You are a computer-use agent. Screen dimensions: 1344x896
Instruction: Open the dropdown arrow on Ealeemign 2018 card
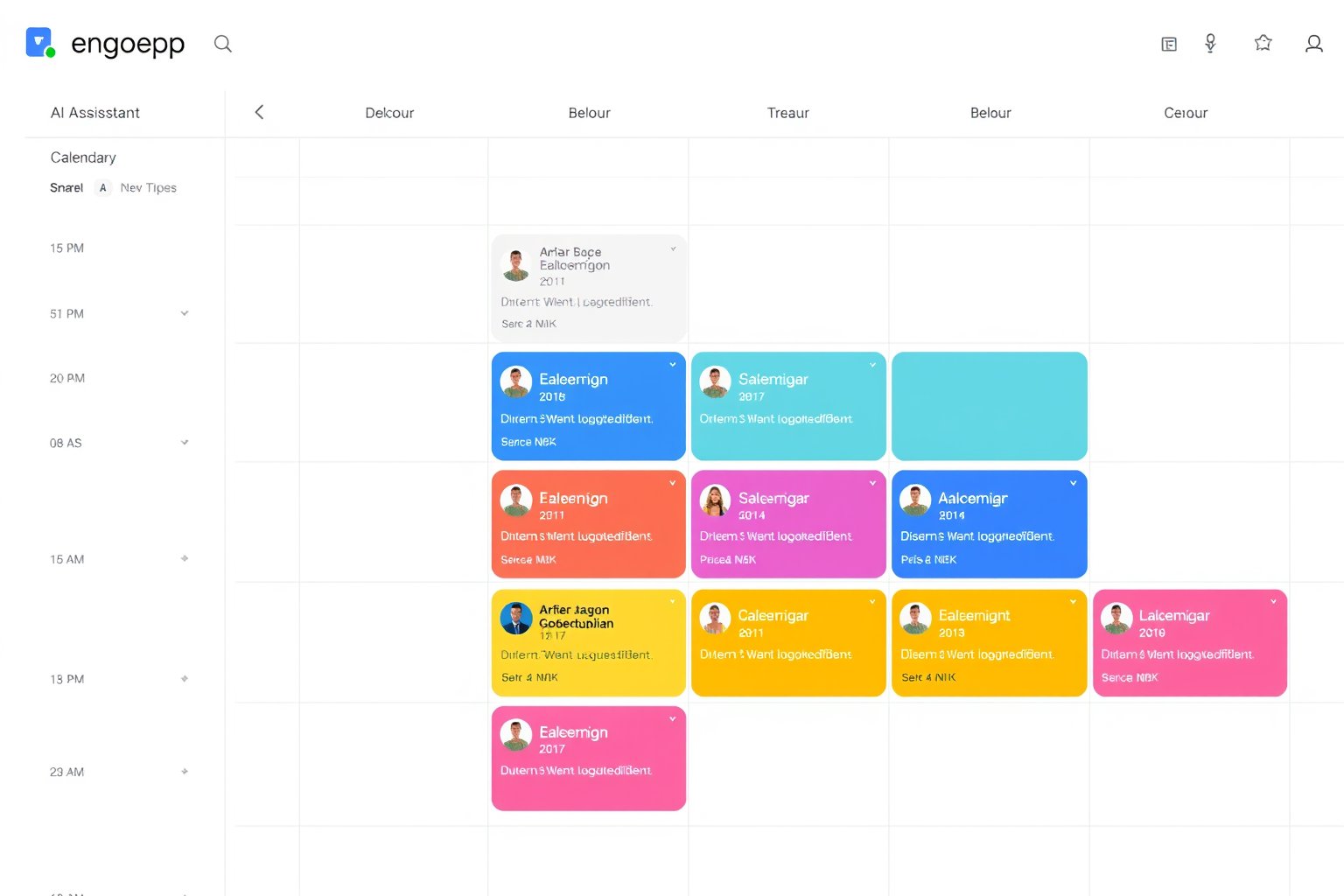672,364
